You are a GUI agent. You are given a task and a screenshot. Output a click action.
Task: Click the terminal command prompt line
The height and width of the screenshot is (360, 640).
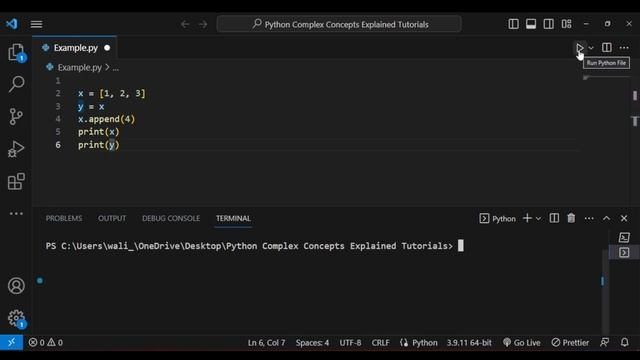click(x=249, y=246)
